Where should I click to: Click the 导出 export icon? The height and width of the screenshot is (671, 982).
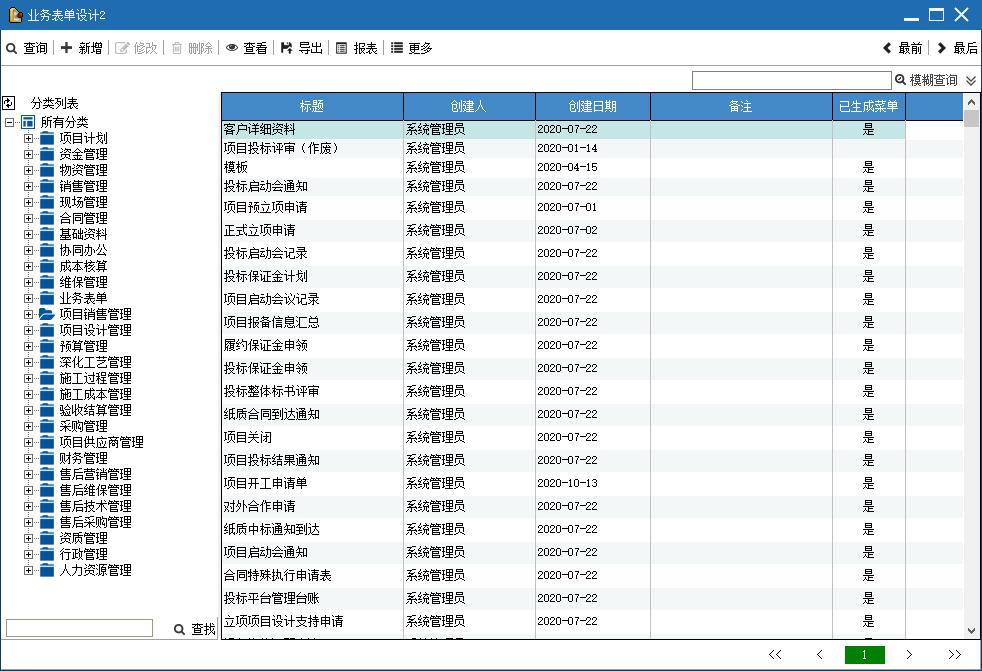[287, 48]
